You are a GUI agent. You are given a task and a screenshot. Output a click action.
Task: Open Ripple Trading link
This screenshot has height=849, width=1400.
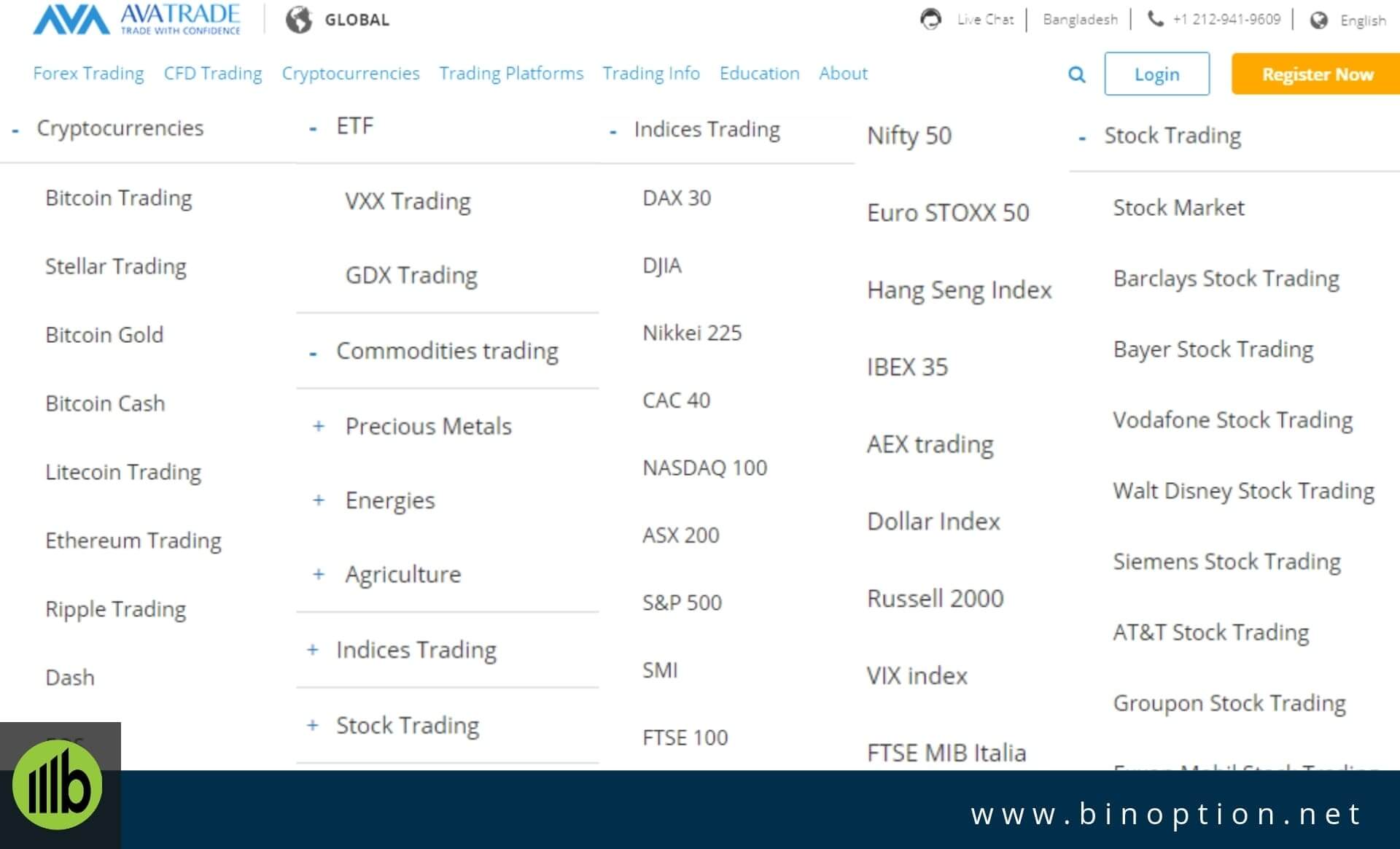pos(116,610)
